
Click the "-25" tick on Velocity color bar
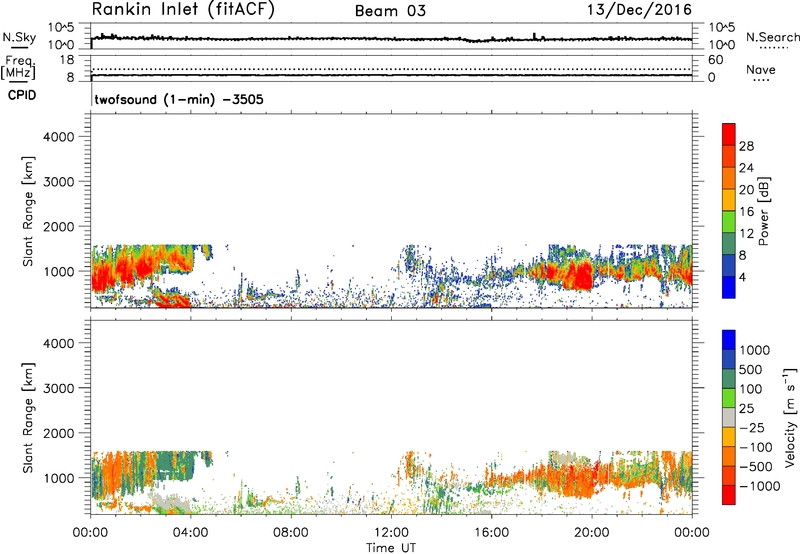[752, 427]
